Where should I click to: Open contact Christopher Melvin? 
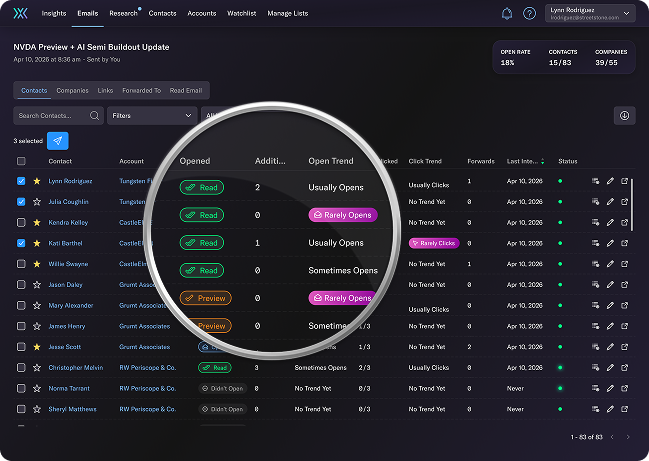[76, 367]
